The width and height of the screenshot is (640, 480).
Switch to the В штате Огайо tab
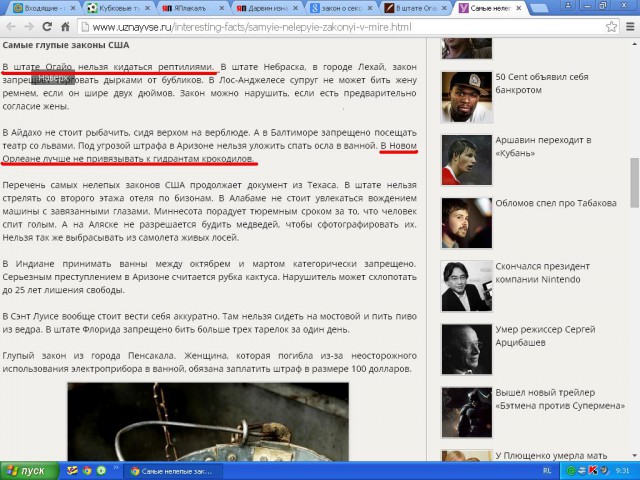point(414,8)
